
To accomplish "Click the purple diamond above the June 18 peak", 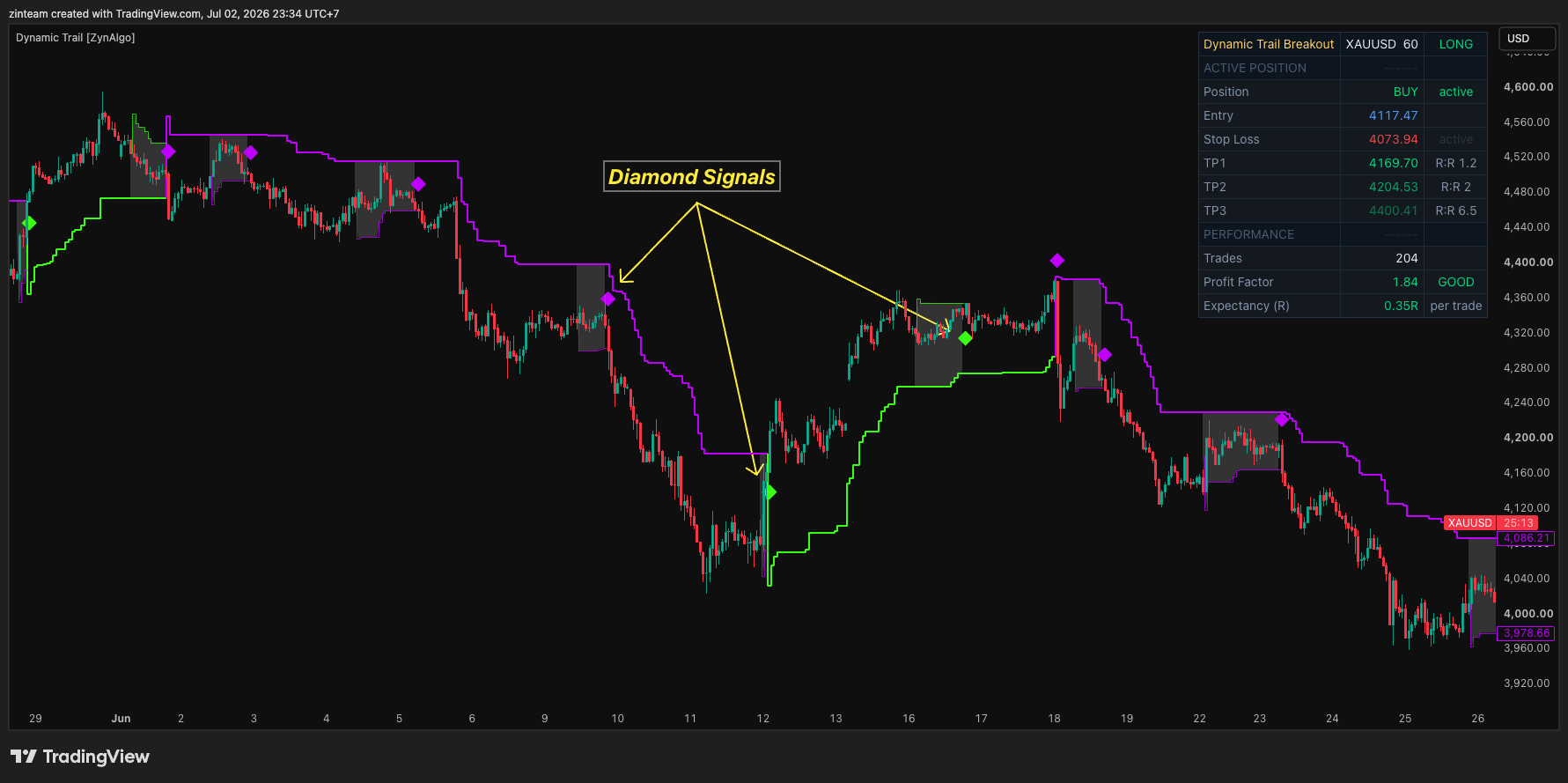I will (1057, 261).
